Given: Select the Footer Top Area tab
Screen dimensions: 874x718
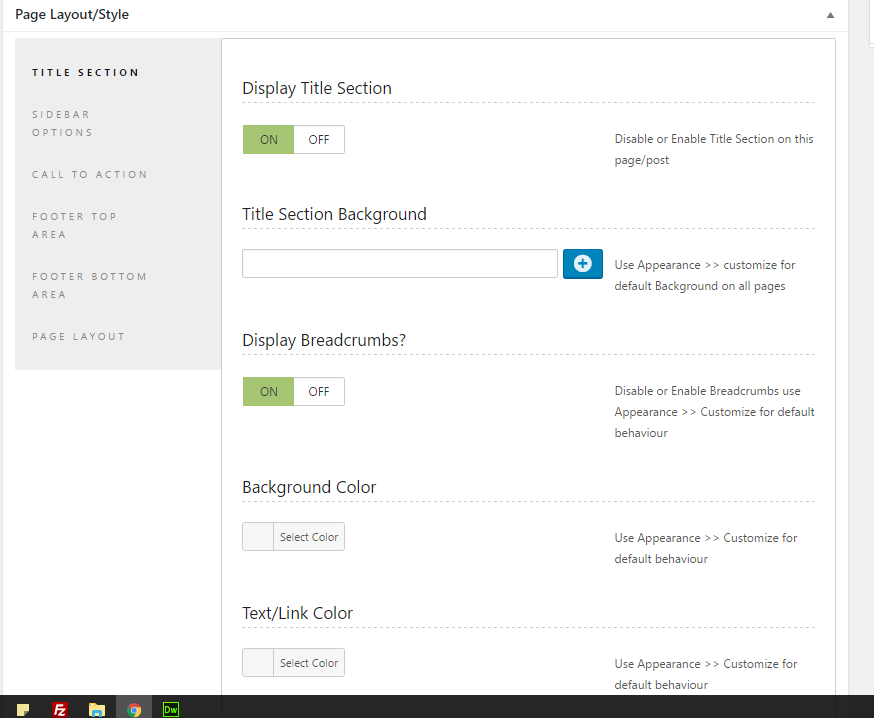Looking at the screenshot, I should [74, 225].
